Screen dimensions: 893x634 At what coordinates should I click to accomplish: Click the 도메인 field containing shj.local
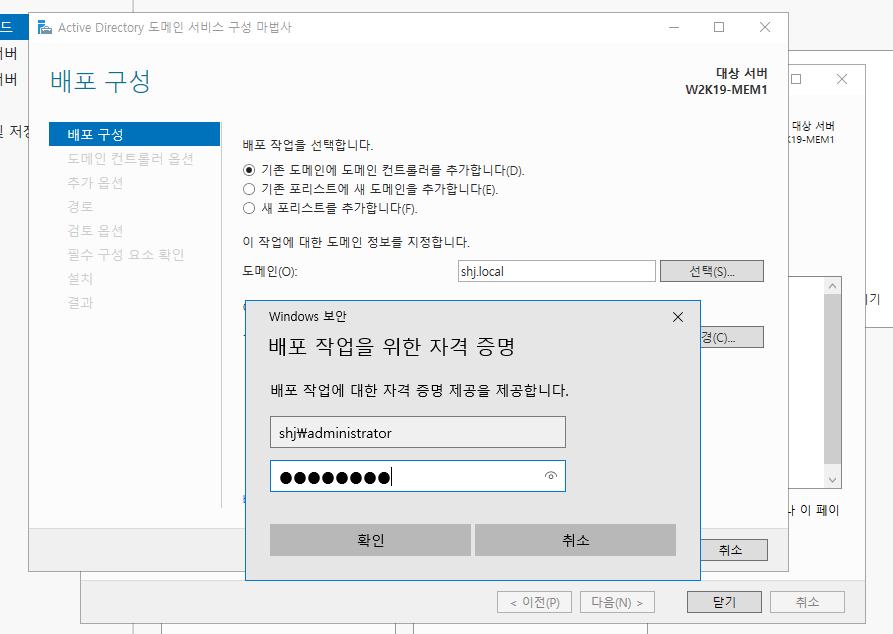(556, 271)
